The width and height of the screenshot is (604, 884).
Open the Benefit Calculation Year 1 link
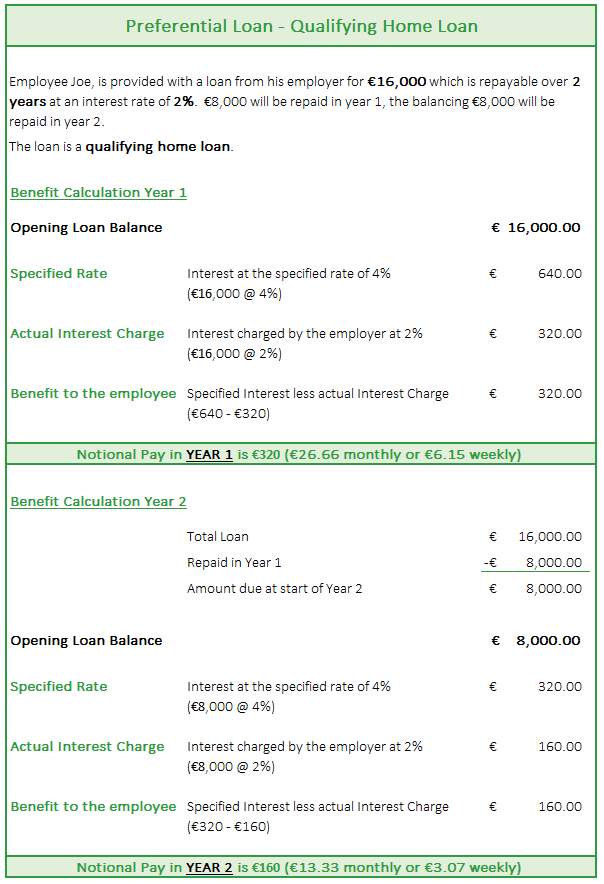(98, 192)
